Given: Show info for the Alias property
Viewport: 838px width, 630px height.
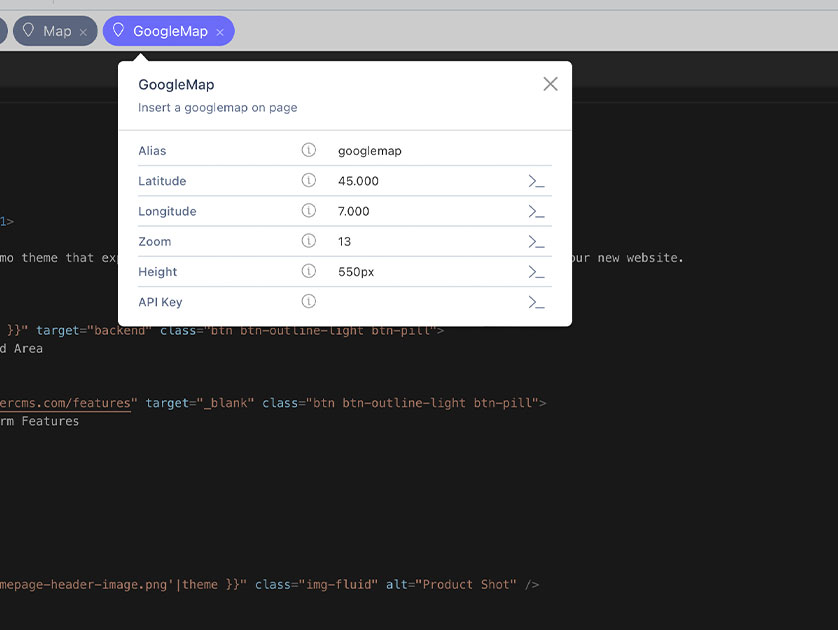Looking at the screenshot, I should point(308,150).
